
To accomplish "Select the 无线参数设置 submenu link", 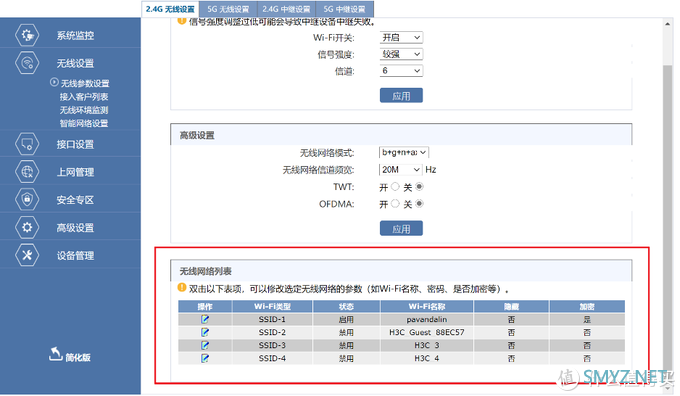I will [x=85, y=83].
